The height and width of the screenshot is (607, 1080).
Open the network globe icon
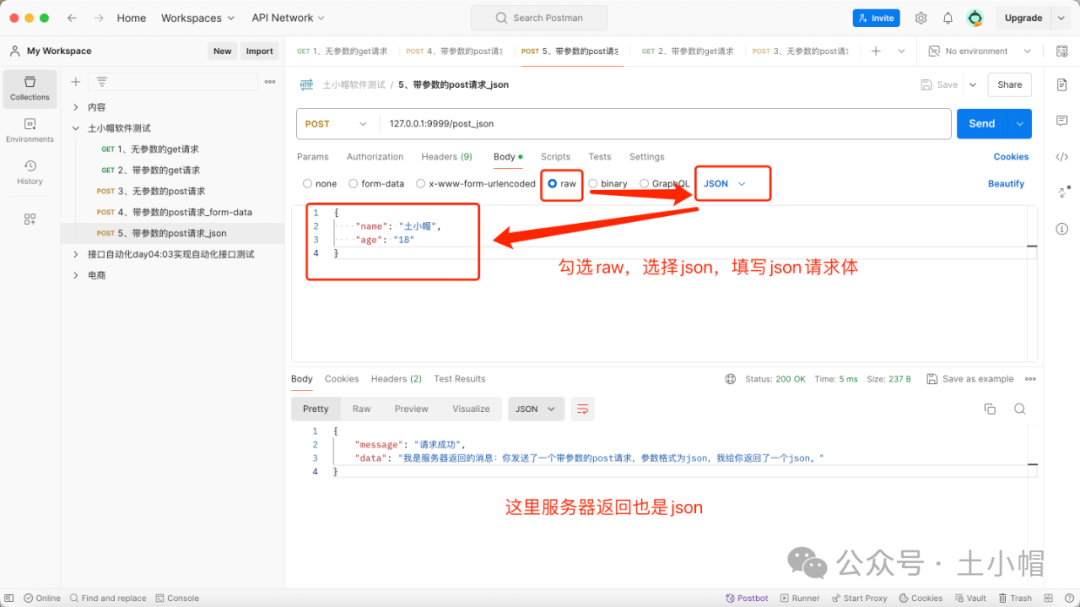[x=730, y=379]
